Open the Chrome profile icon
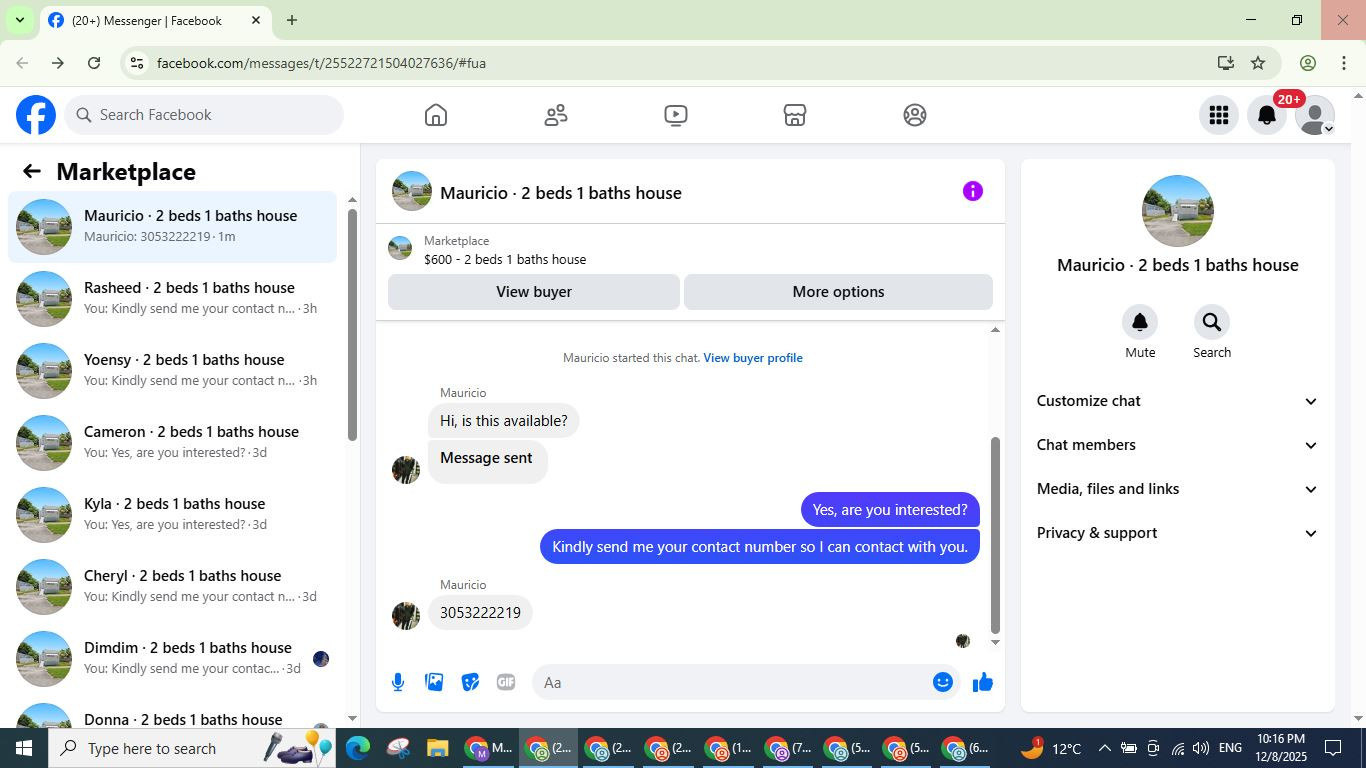 click(1307, 63)
